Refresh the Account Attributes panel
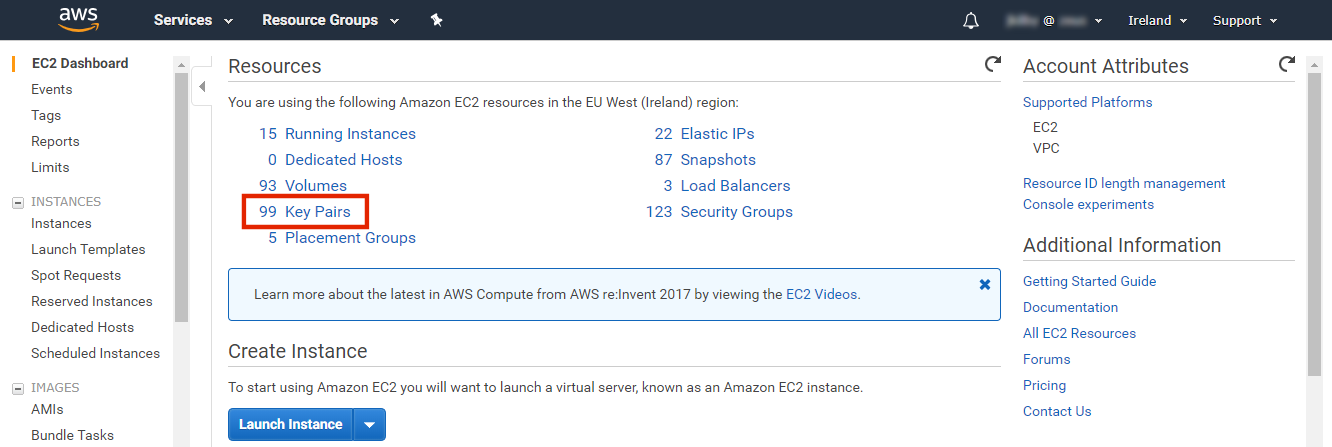This screenshot has height=447, width=1332. (x=1287, y=64)
